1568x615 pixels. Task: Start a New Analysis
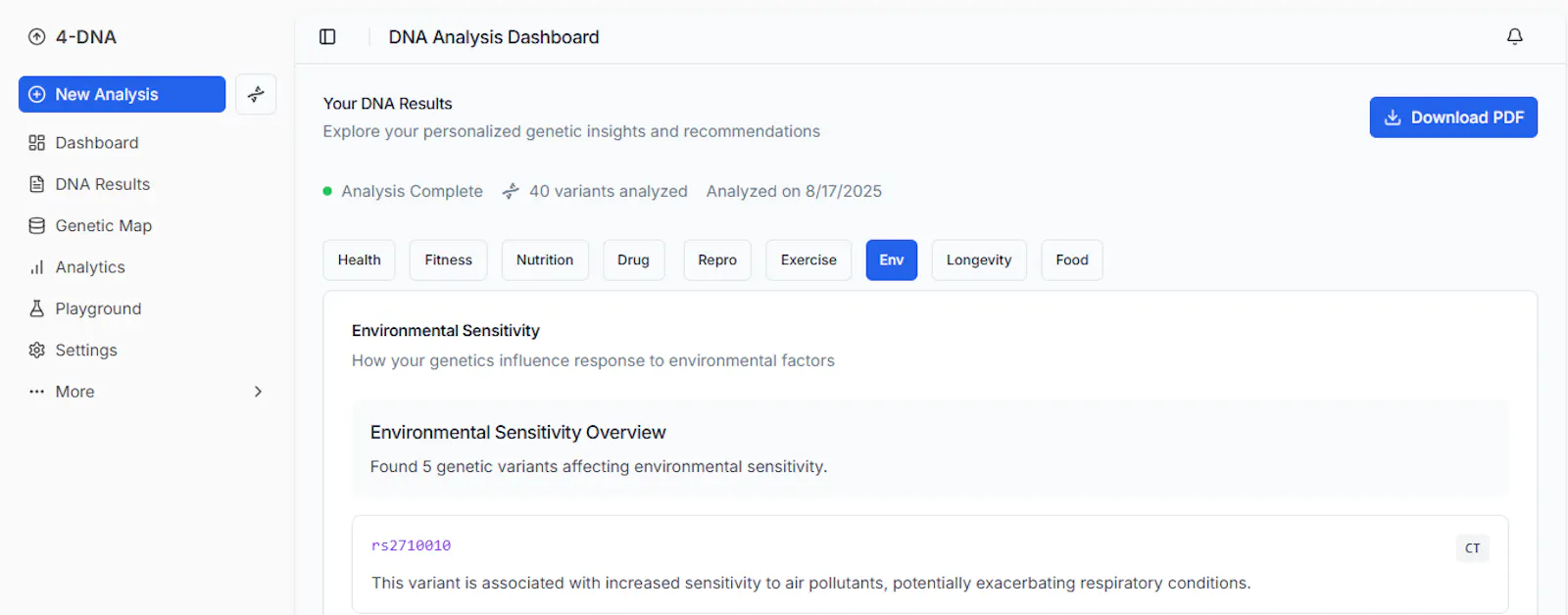pyautogui.click(x=122, y=94)
